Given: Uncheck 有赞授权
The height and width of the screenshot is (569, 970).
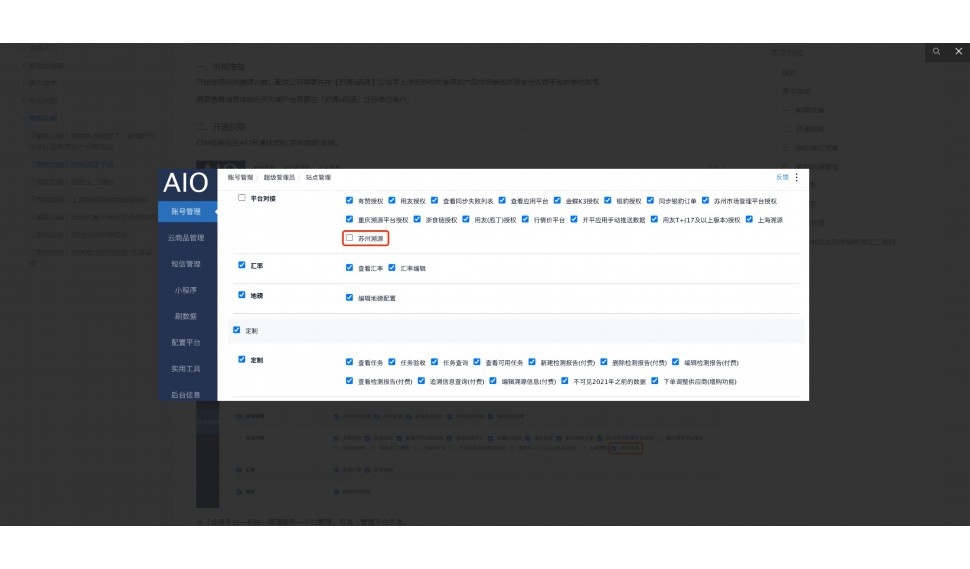Looking at the screenshot, I should click(x=350, y=200).
